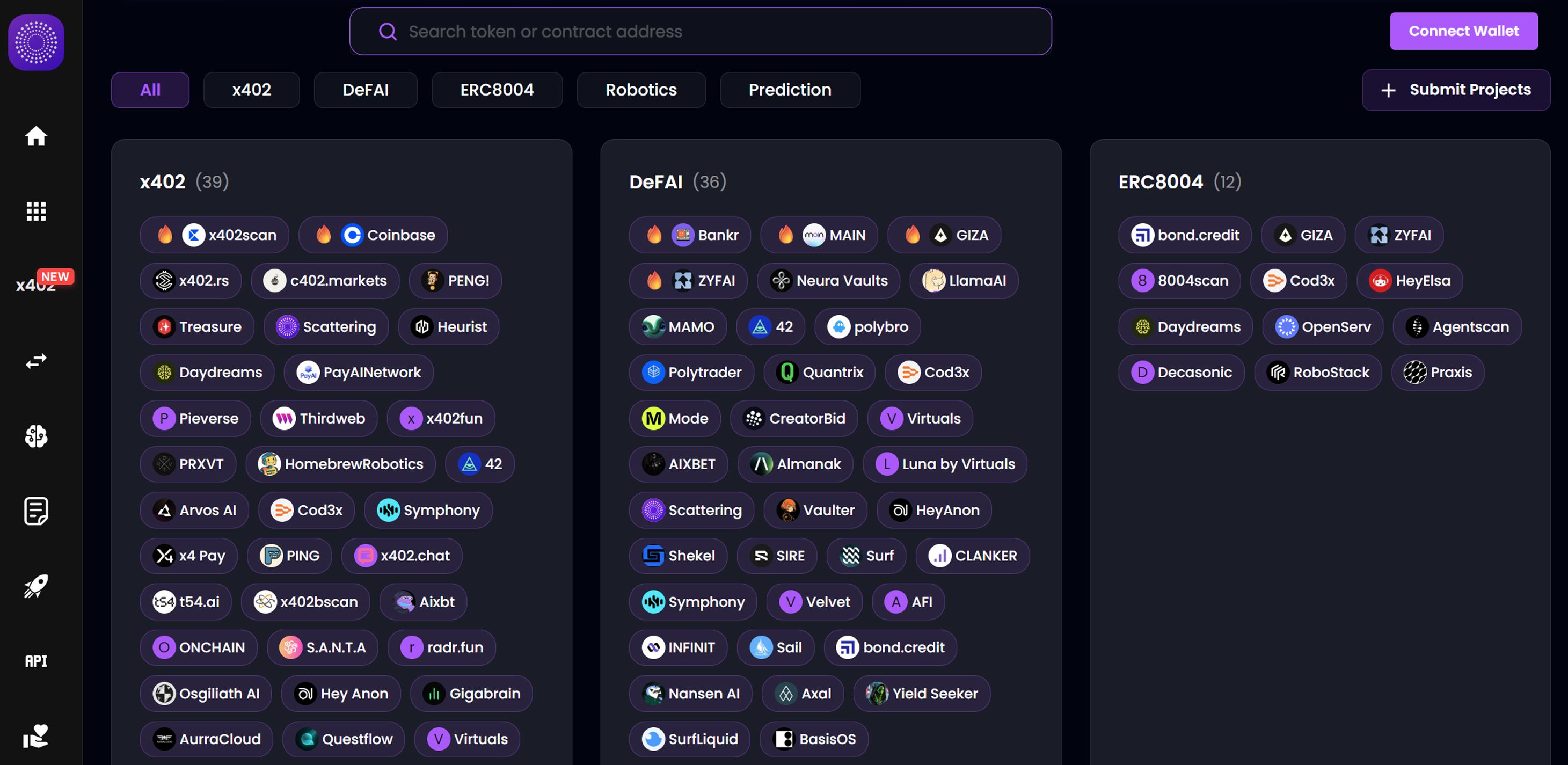Image resolution: width=1568 pixels, height=765 pixels.
Task: Click the document notes sidebar icon
Action: click(36, 511)
